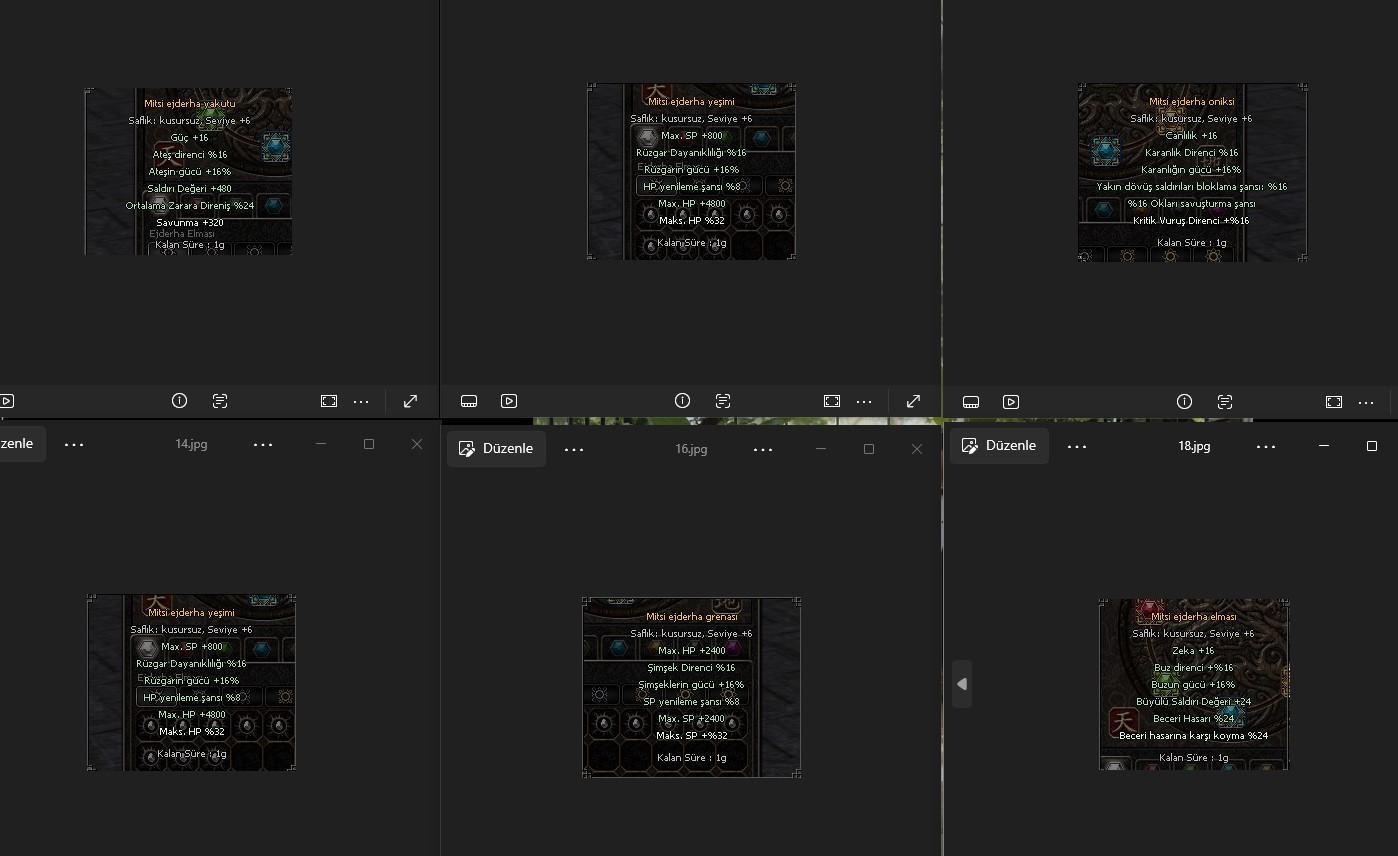1398x856 pixels.
Task: Open the ellipsis menu left of the 14.jpg title
Action: coord(74,444)
